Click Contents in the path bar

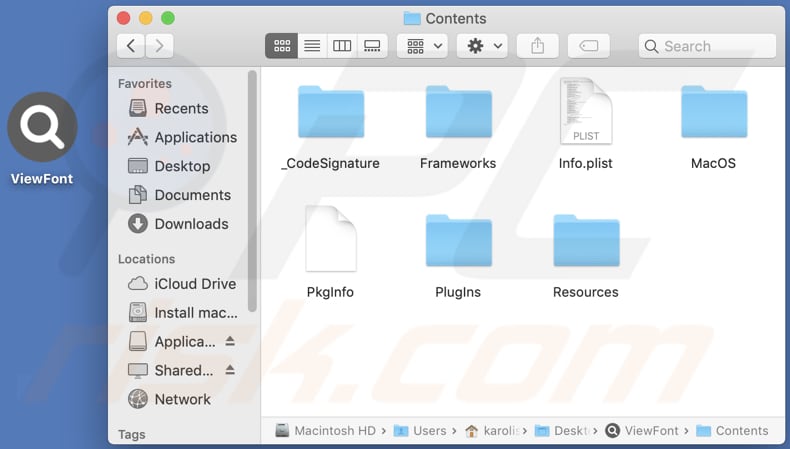pyautogui.click(x=732, y=431)
